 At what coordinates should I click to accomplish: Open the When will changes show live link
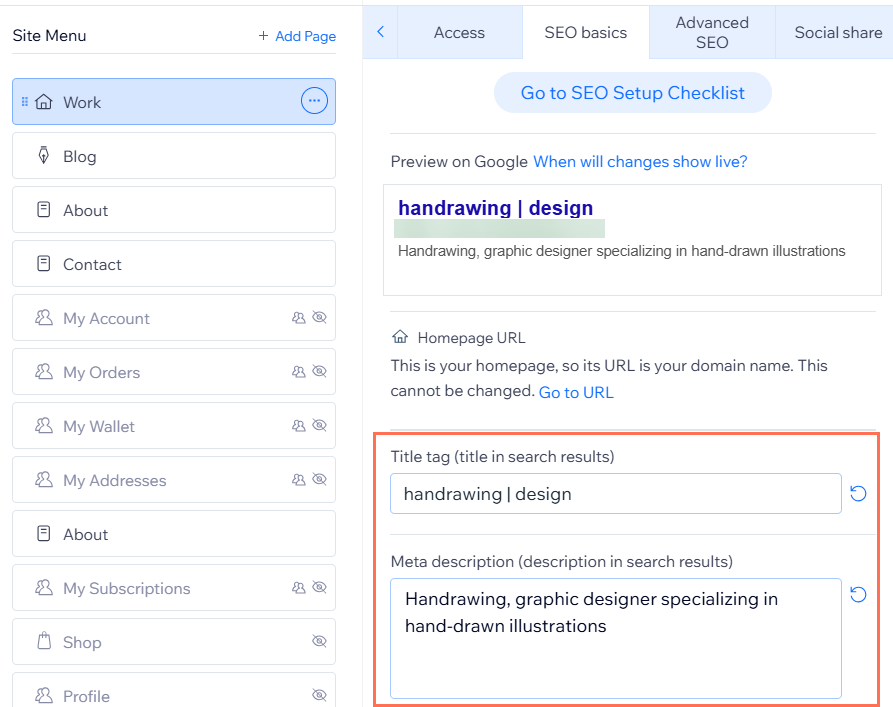tap(640, 161)
